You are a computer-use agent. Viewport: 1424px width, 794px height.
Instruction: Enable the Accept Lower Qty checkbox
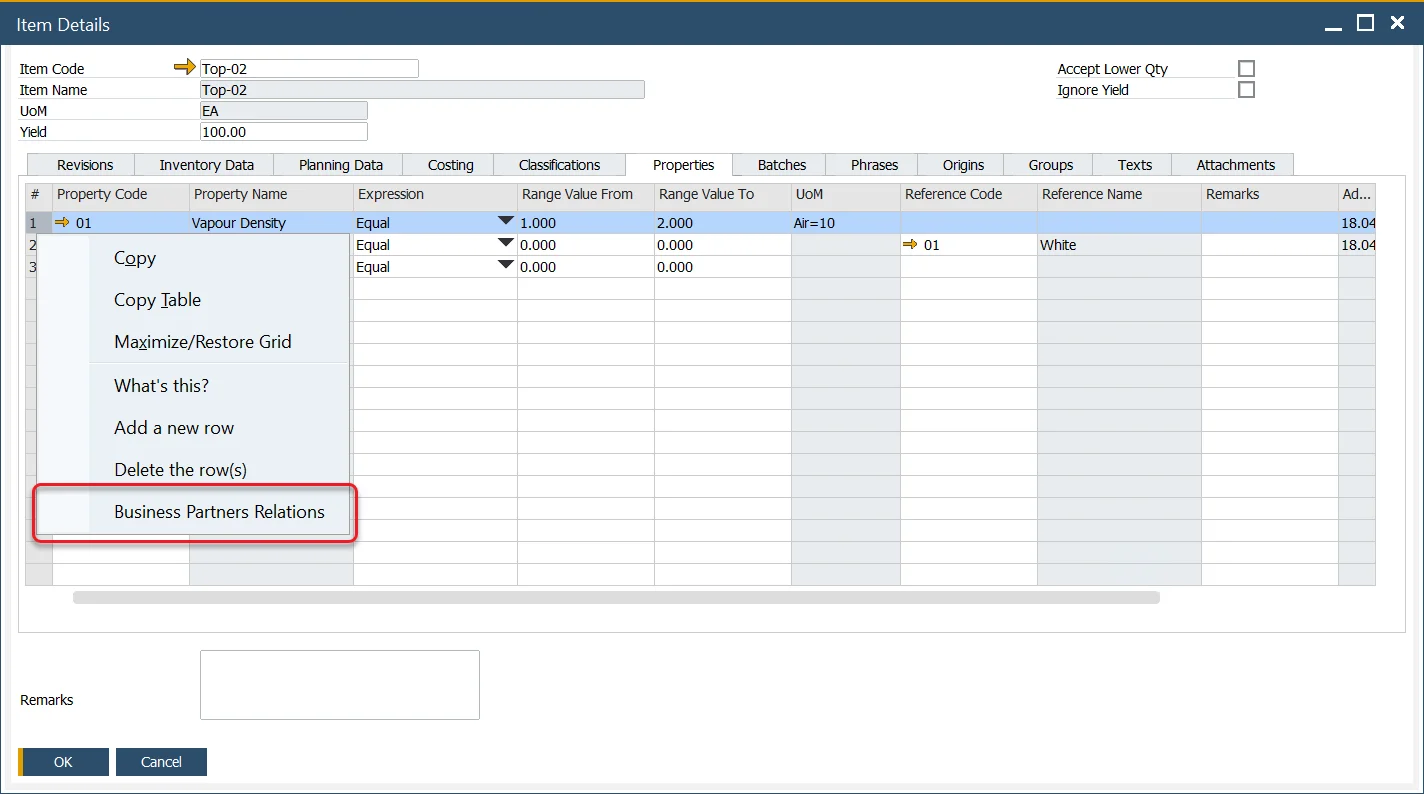pyautogui.click(x=1246, y=69)
